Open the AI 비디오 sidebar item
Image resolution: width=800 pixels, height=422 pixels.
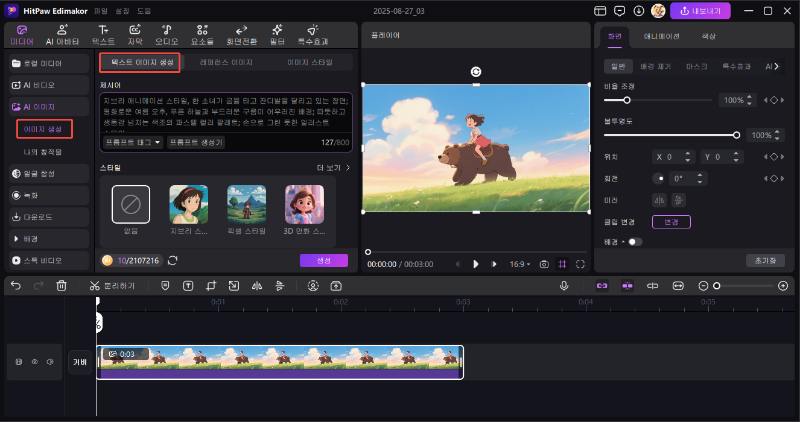tap(49, 85)
